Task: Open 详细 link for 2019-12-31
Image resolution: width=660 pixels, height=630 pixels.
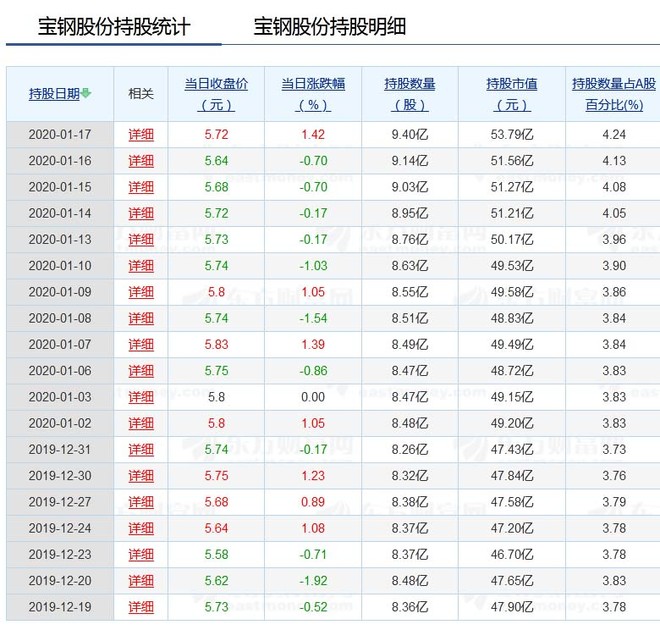Action: pos(141,449)
